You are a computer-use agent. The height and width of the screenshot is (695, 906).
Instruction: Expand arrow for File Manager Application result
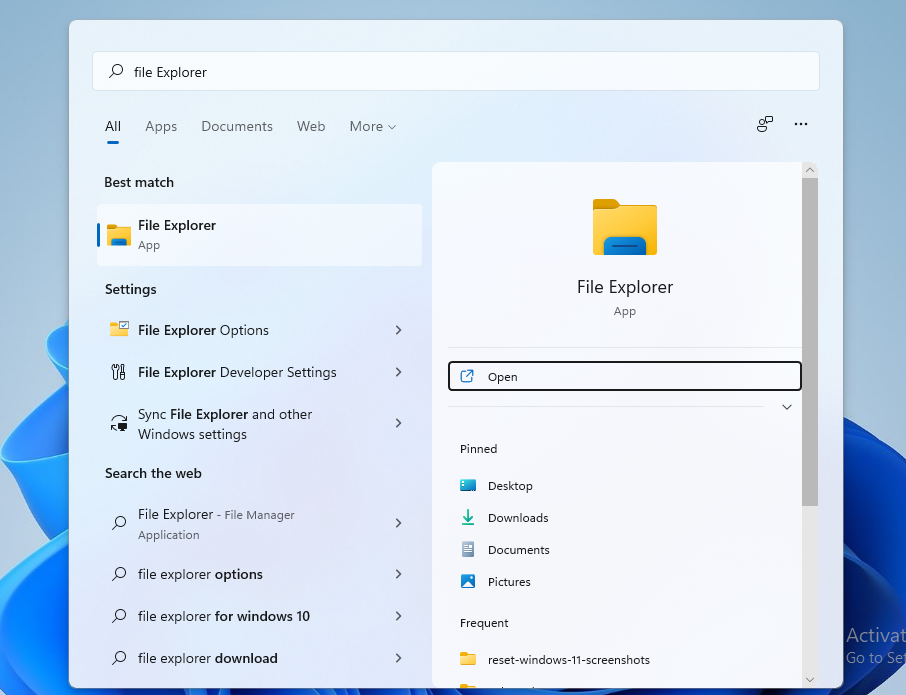398,523
